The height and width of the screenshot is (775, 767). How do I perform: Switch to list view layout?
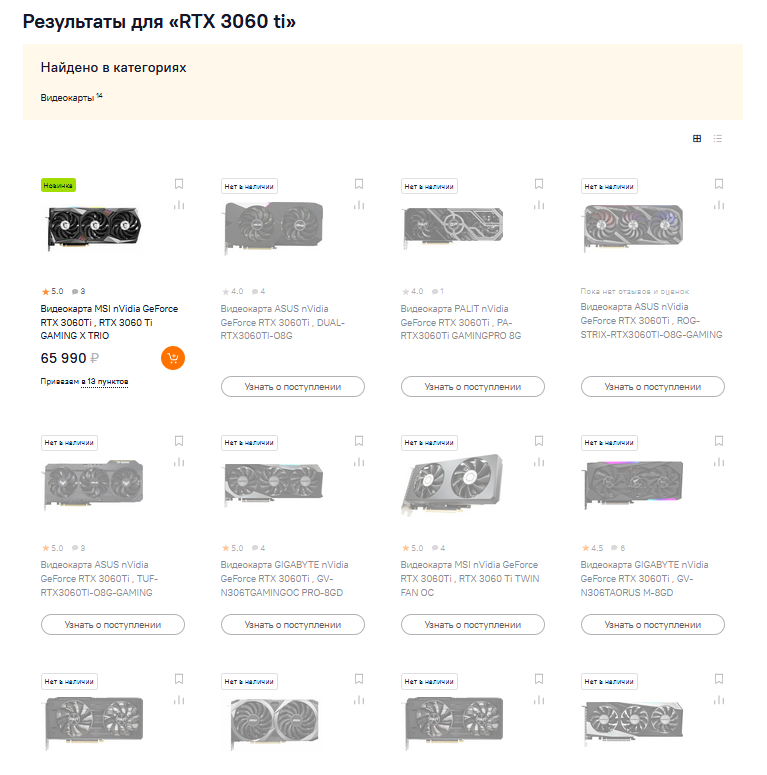pos(718,139)
